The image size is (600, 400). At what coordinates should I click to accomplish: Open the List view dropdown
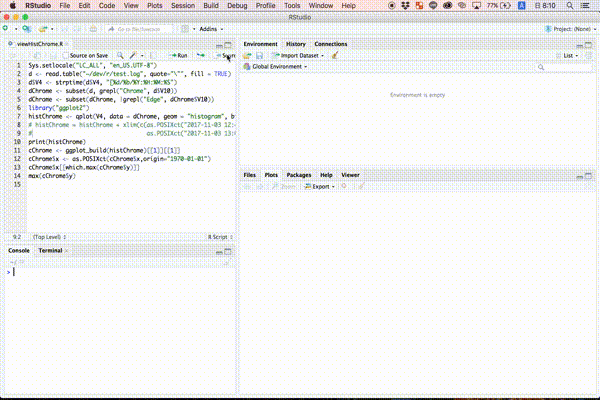(567, 56)
